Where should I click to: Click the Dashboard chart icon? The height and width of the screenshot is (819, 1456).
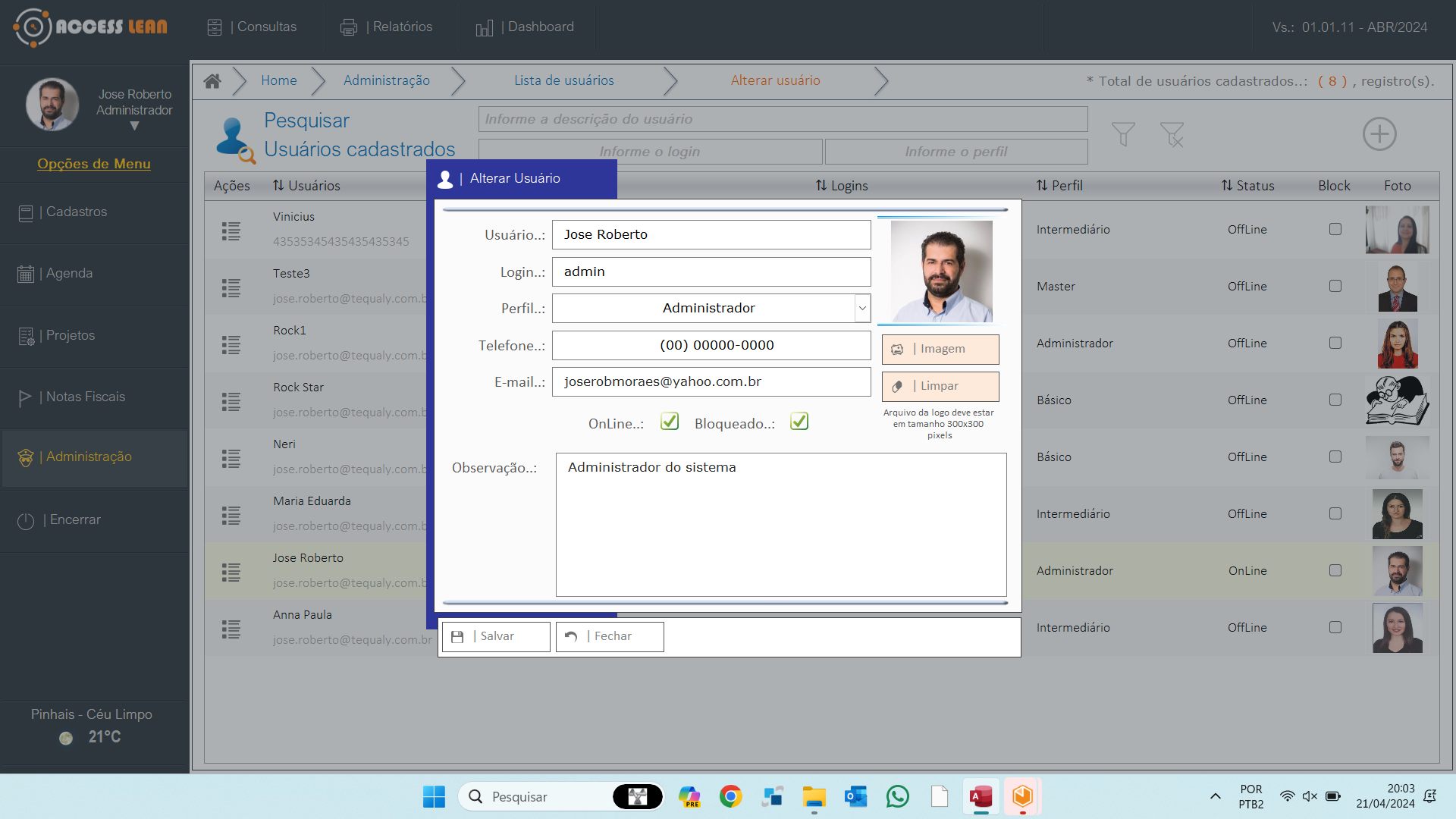(484, 28)
